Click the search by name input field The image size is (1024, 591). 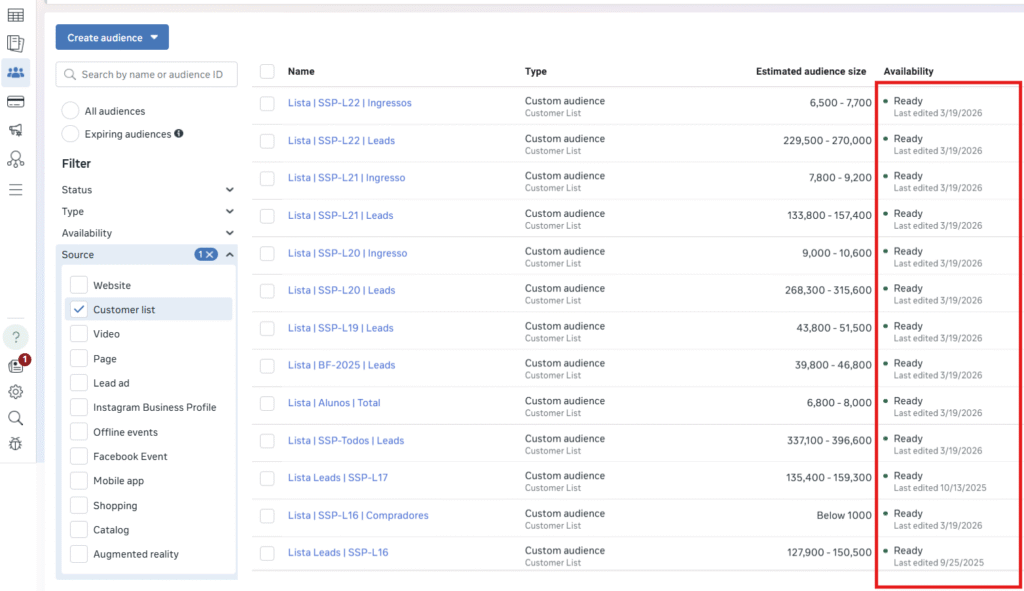pyautogui.click(x=146, y=74)
